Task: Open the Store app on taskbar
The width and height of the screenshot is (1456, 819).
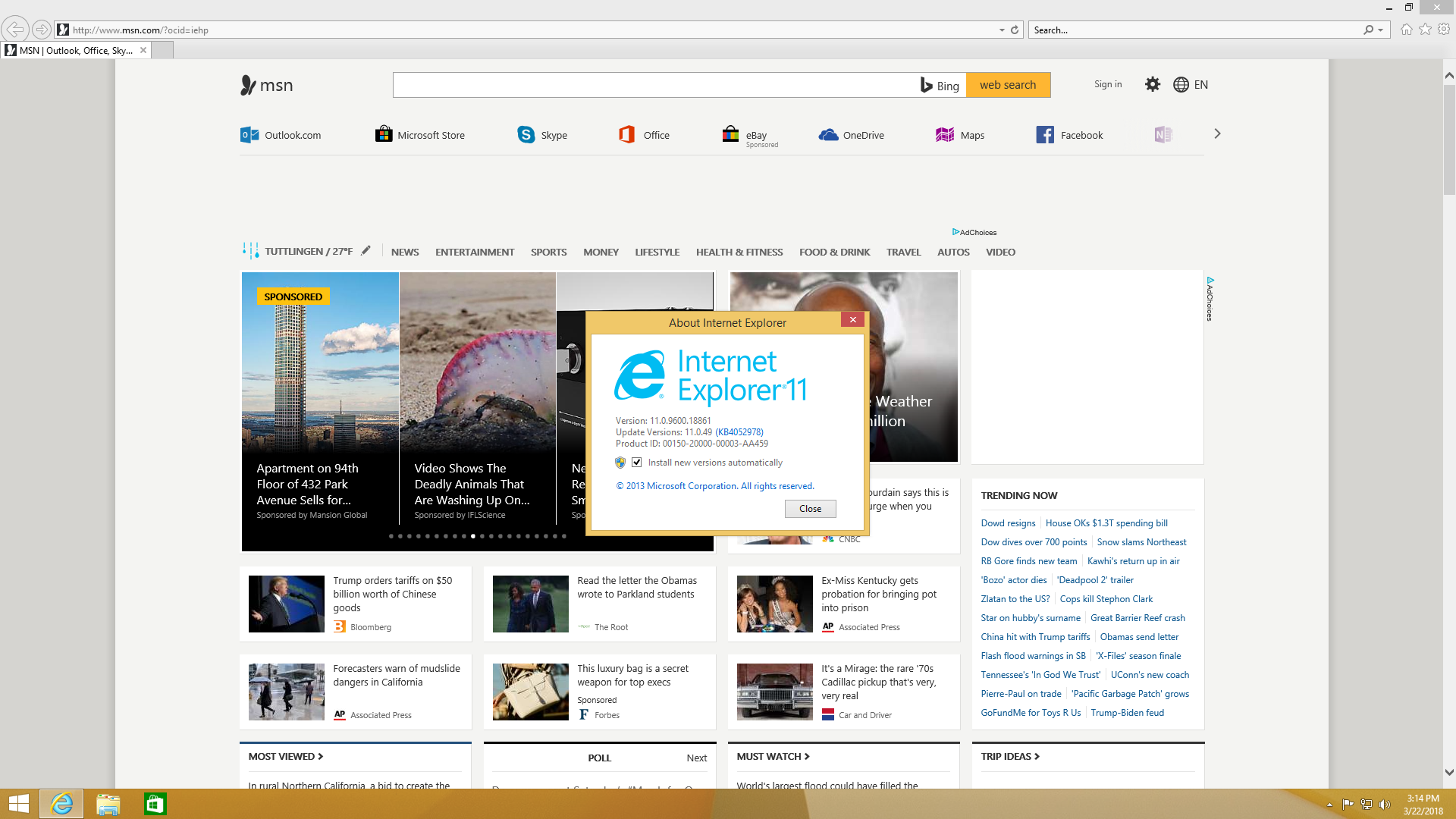Action: coord(155,804)
